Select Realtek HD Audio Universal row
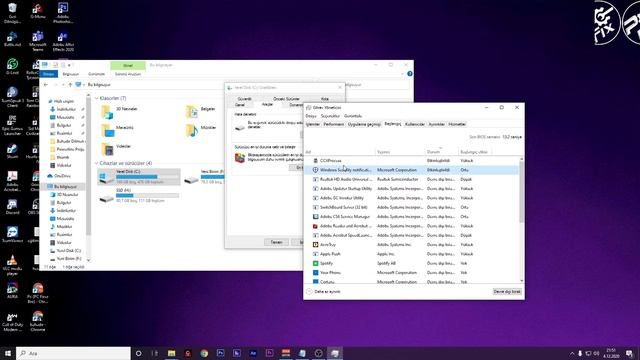This screenshot has height=360, width=640. (412, 179)
